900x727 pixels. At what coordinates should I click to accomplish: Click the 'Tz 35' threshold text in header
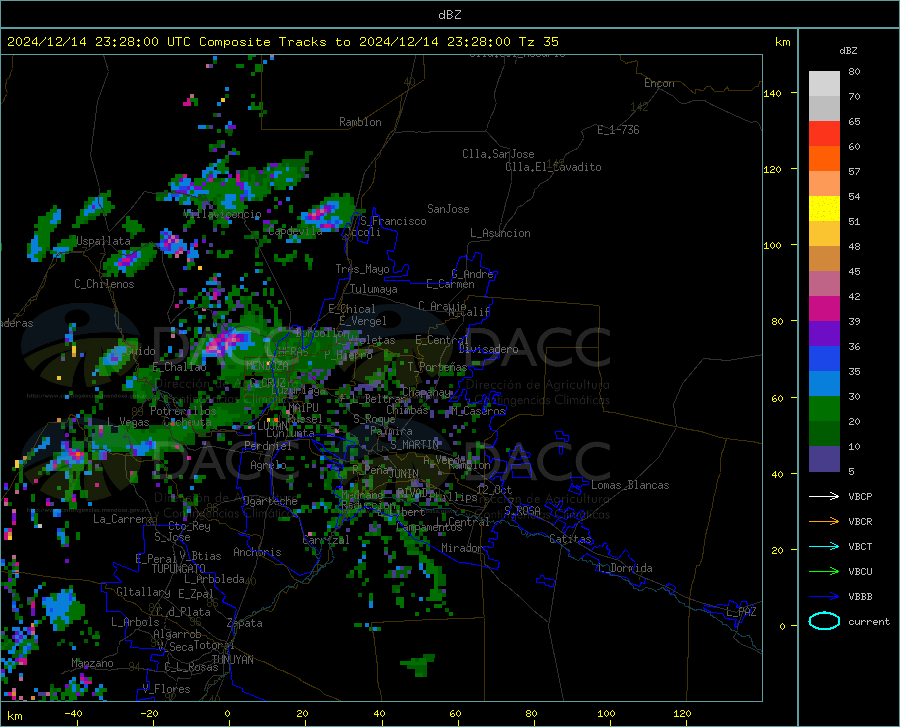[x=538, y=42]
